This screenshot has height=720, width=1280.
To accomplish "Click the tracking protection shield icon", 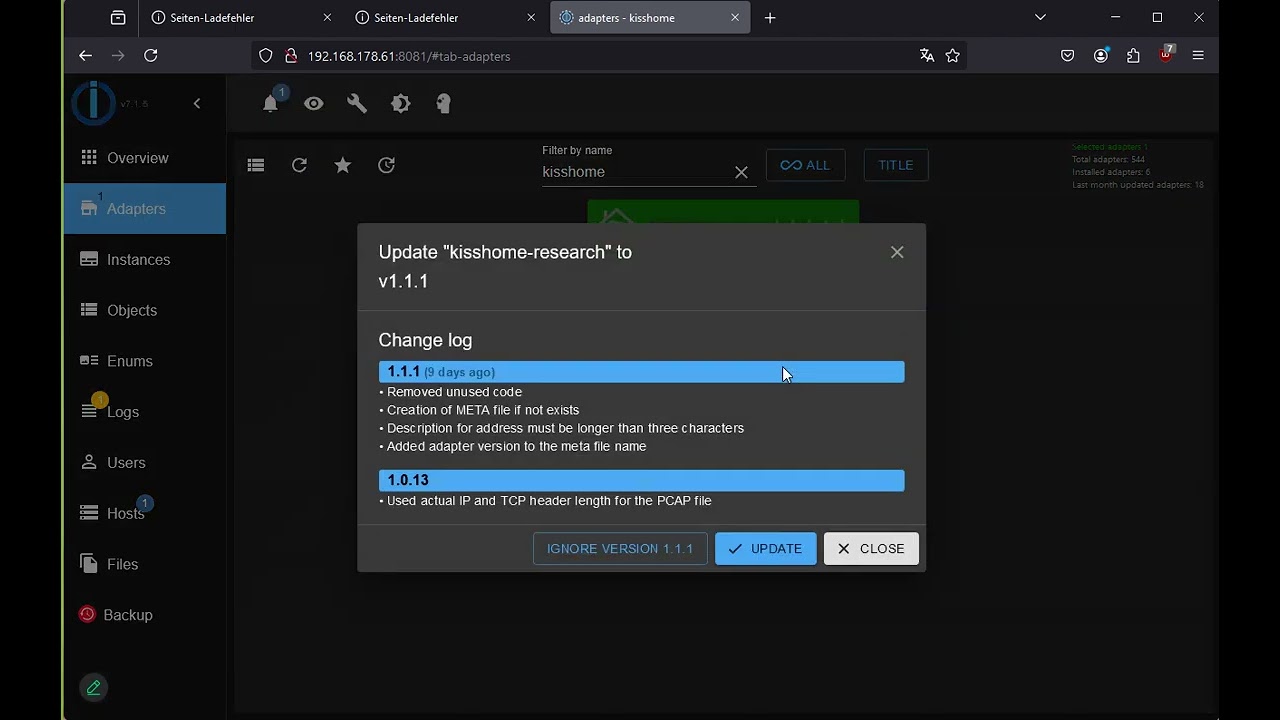I will pyautogui.click(x=266, y=56).
